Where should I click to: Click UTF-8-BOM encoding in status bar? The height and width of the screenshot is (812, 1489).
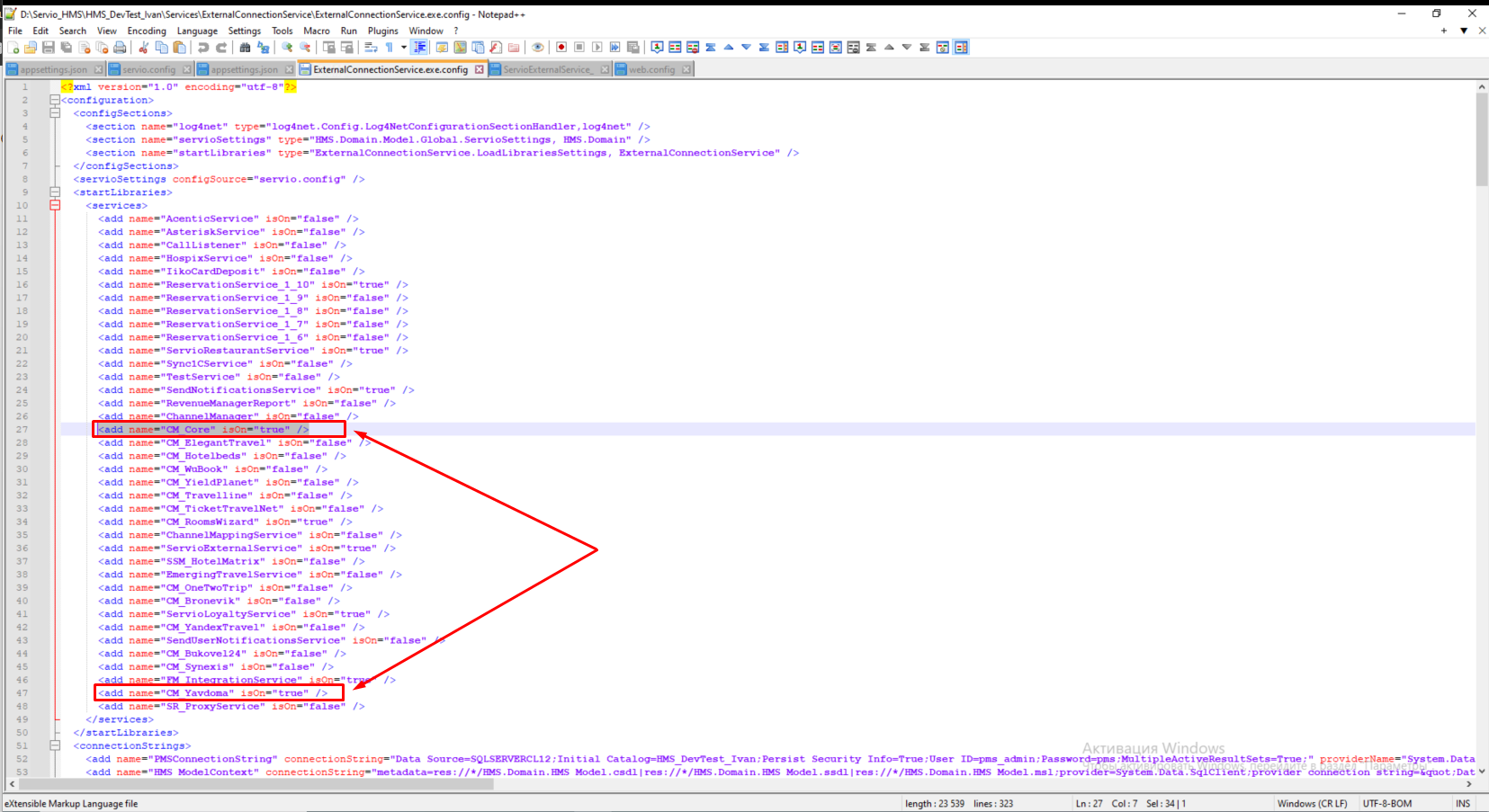point(1386,804)
